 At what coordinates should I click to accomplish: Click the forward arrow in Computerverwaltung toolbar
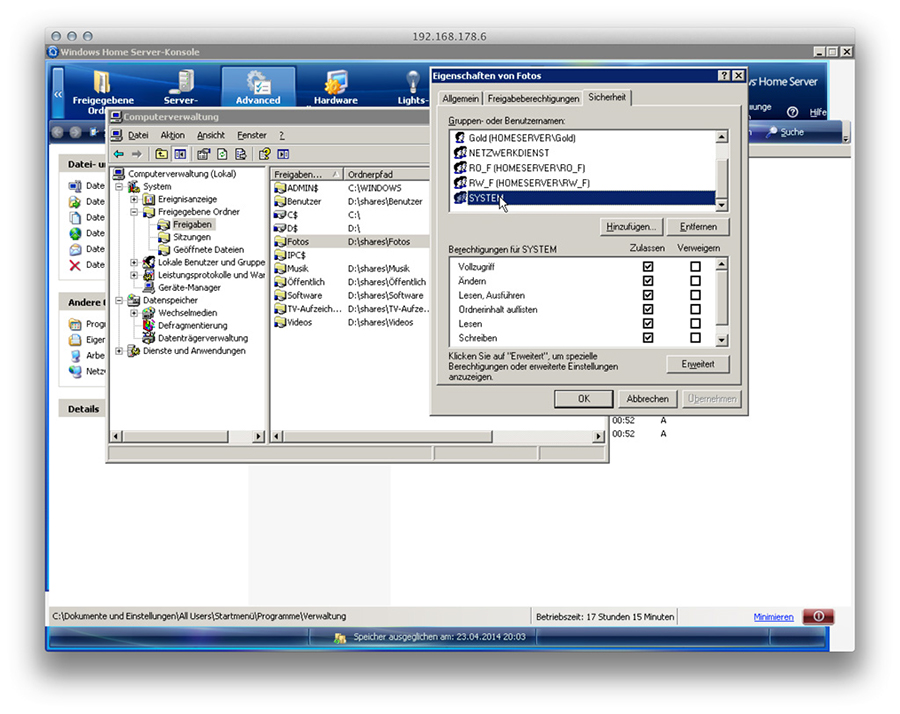(x=137, y=154)
